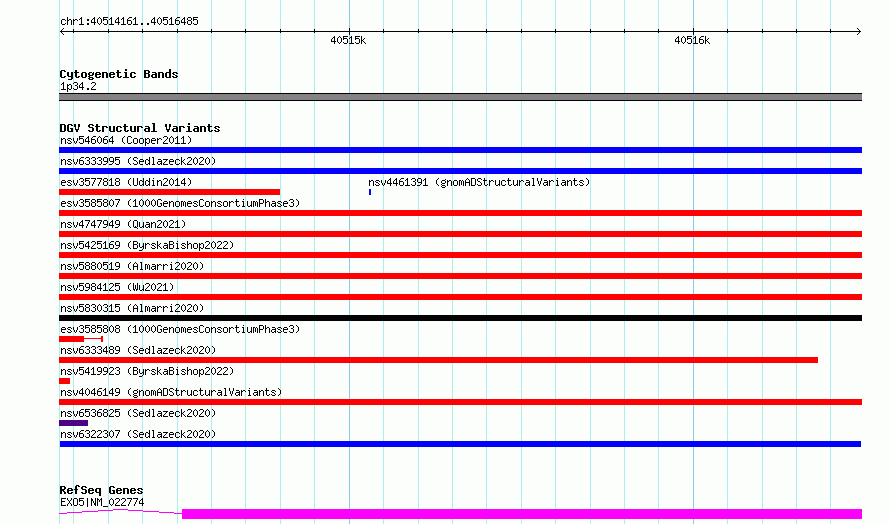Open the nsv6333489 (Sedlazeck2020) label
The height and width of the screenshot is (524, 890).
(x=138, y=350)
